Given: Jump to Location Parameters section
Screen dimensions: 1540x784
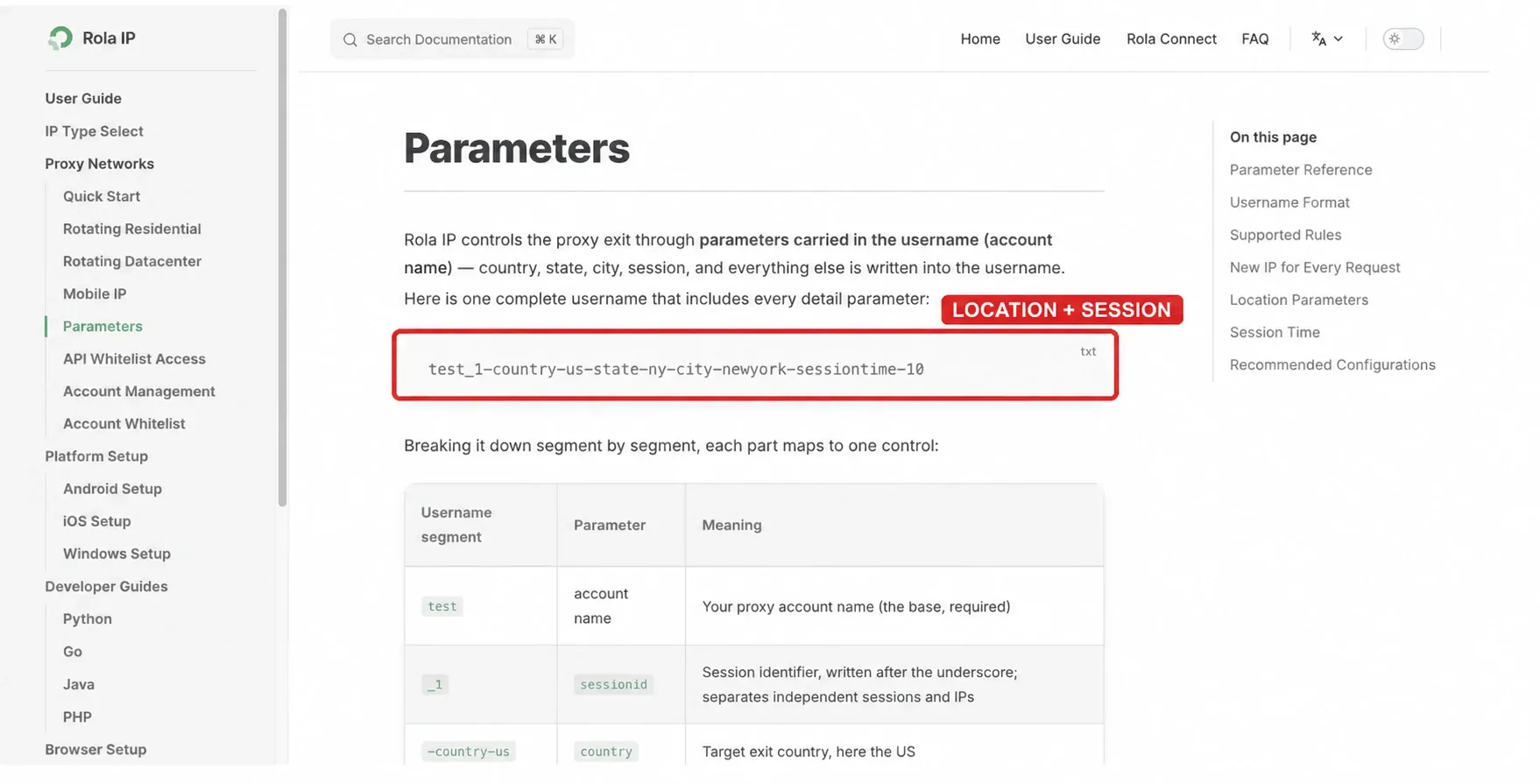Looking at the screenshot, I should click(1298, 299).
